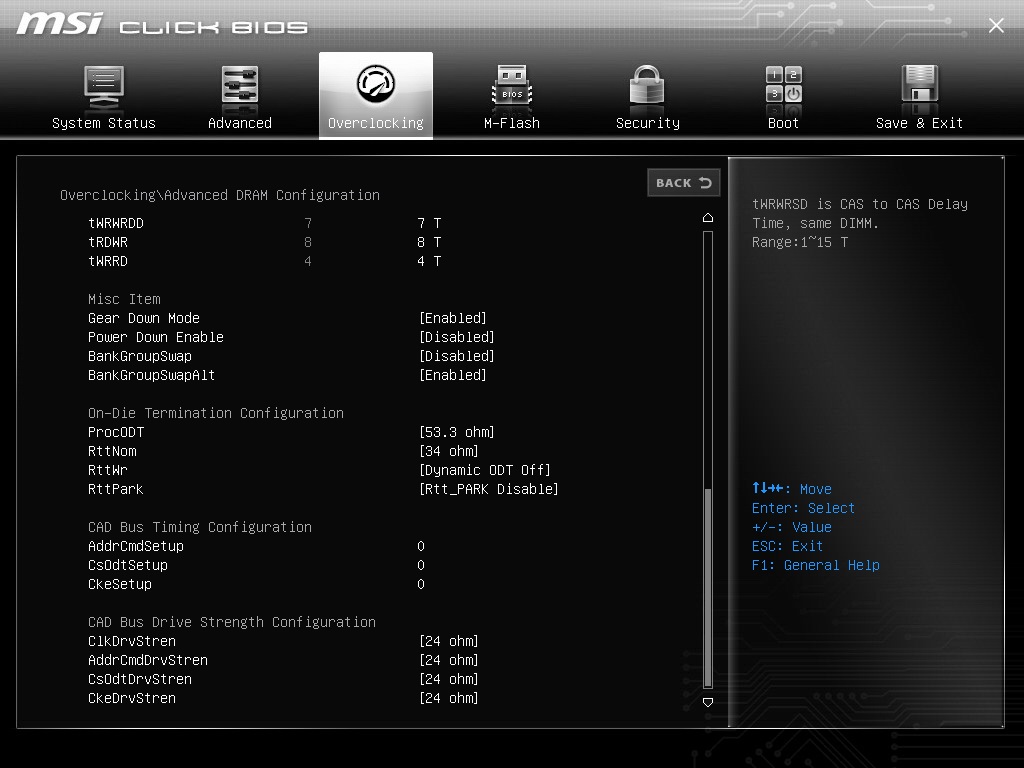Click On-Die Termination Configuration header

(x=216, y=413)
